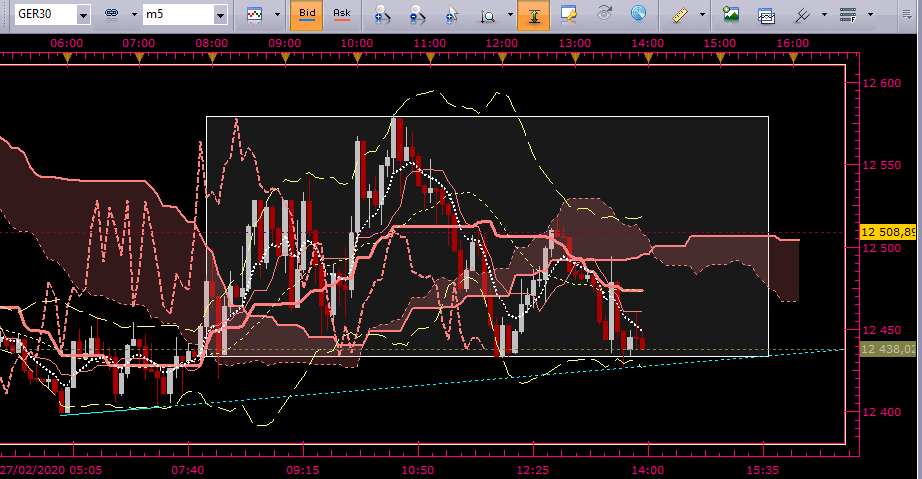The width and height of the screenshot is (922, 479).
Task: Click the greyed eye visibility icon
Action: (604, 14)
